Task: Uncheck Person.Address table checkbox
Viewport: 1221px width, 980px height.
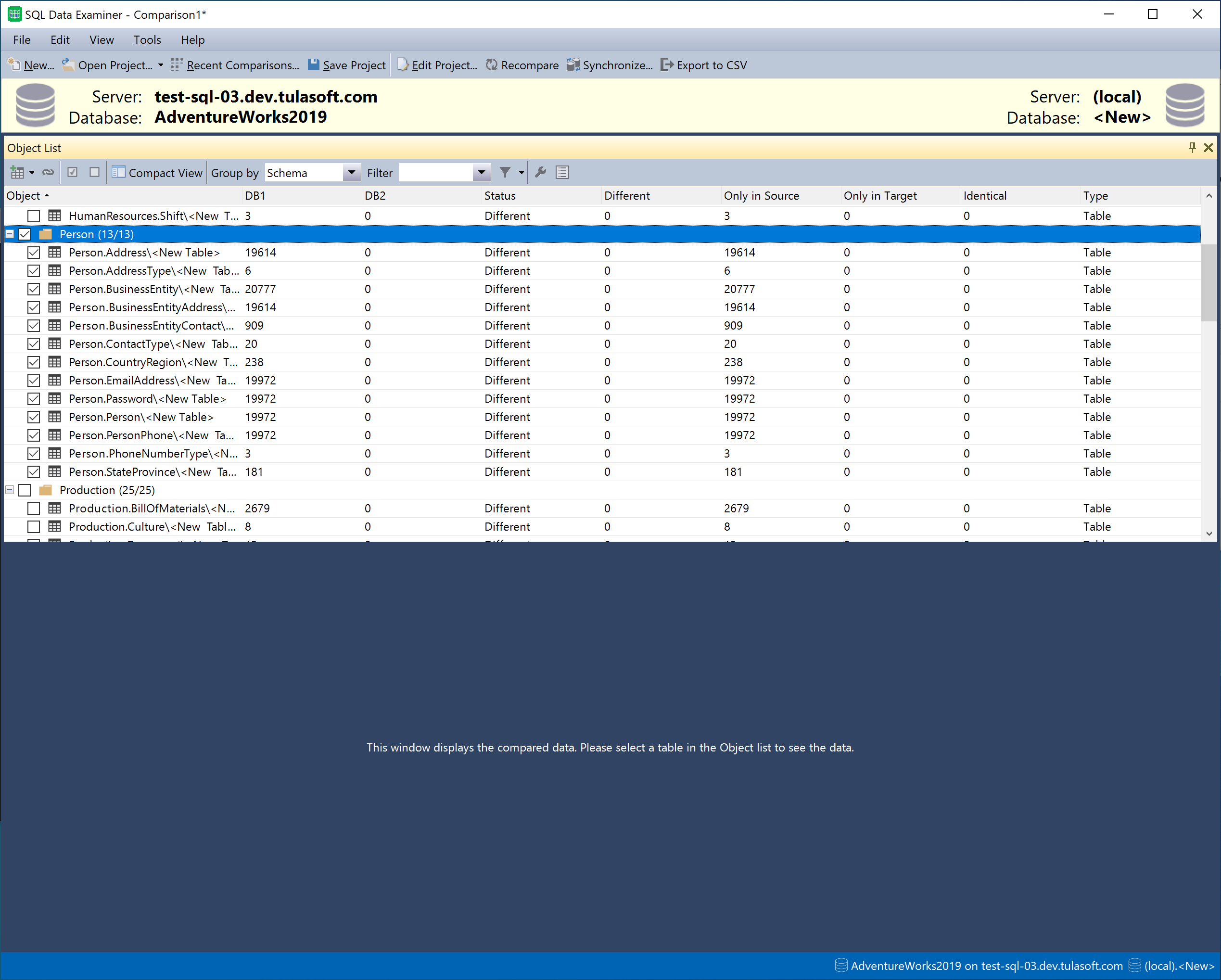Action: [33, 252]
